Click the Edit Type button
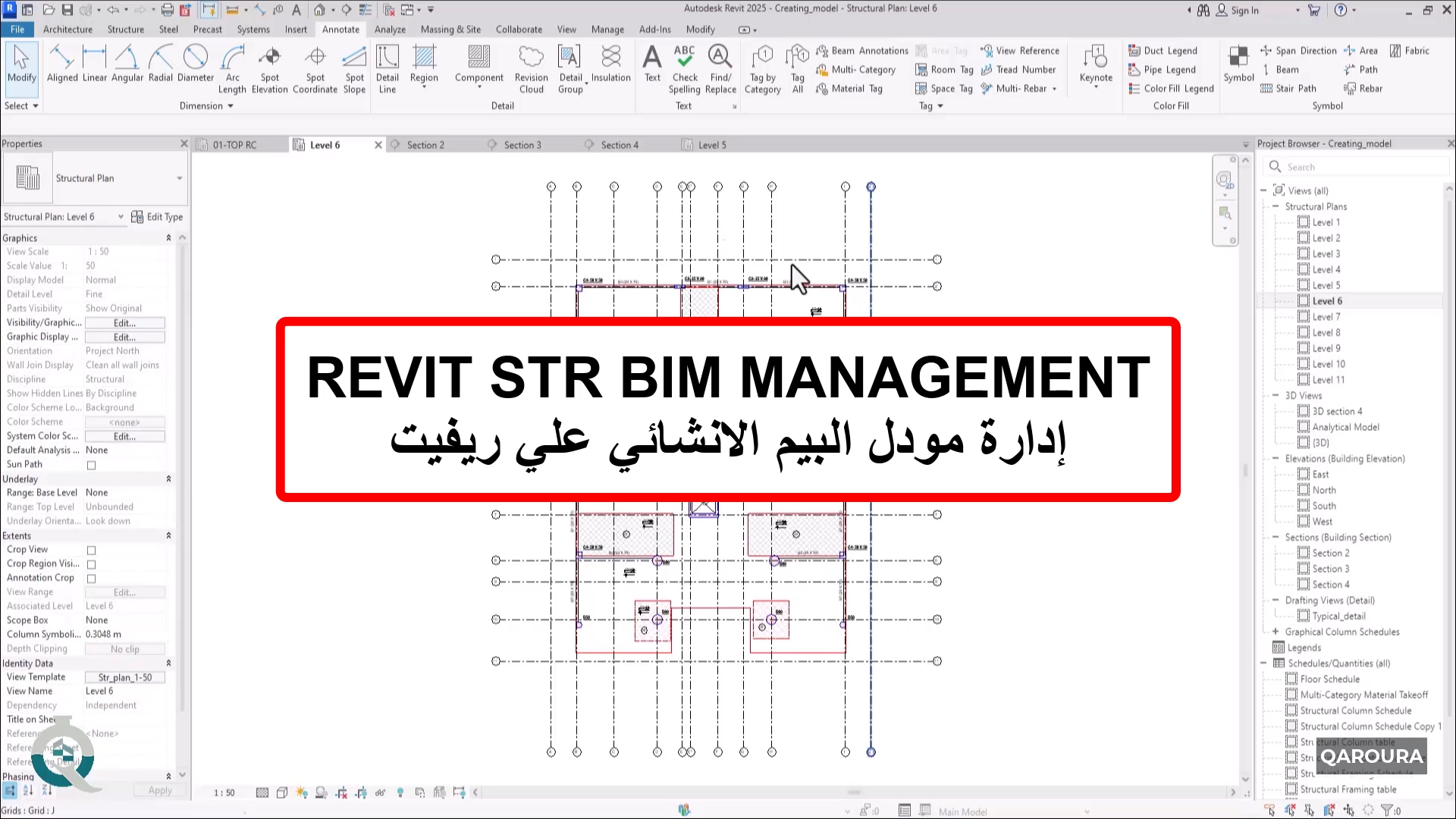This screenshot has width=1456, height=819. pyautogui.click(x=157, y=217)
